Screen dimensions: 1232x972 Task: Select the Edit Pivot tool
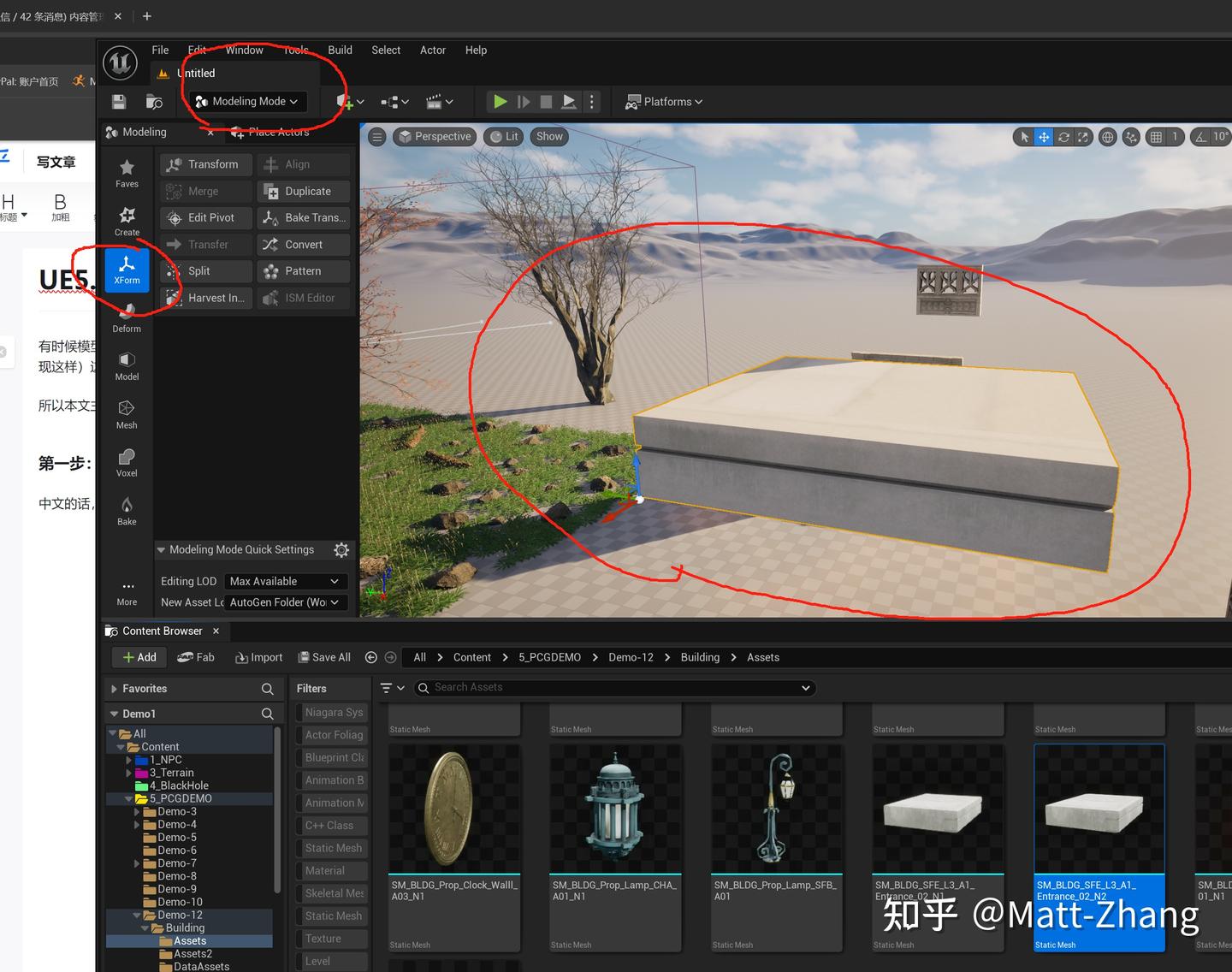[206, 218]
